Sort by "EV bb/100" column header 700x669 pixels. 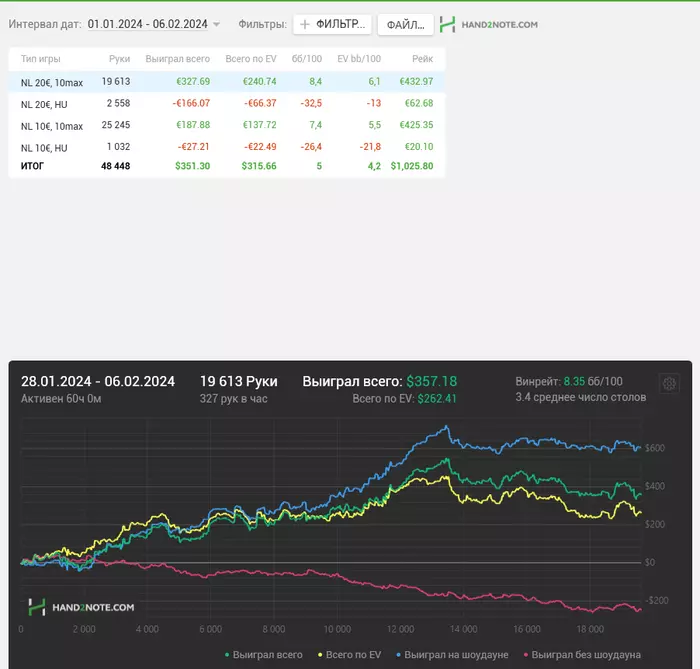pyautogui.click(x=359, y=59)
